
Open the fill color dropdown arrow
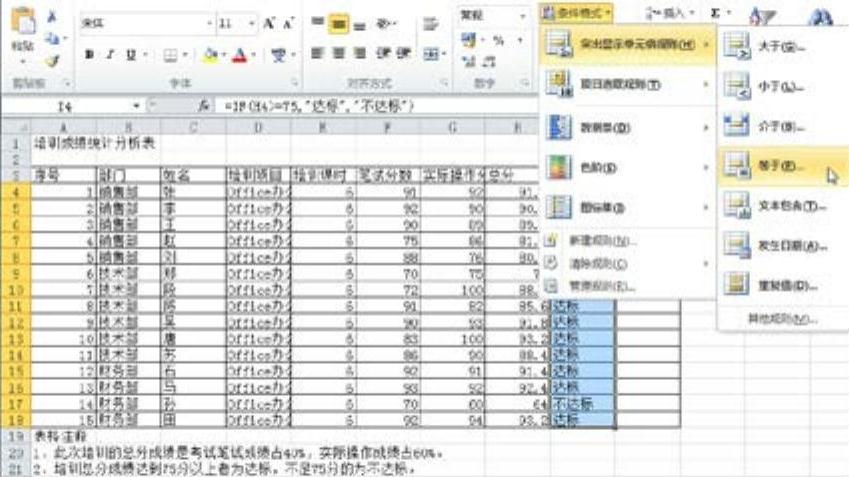tap(224, 55)
